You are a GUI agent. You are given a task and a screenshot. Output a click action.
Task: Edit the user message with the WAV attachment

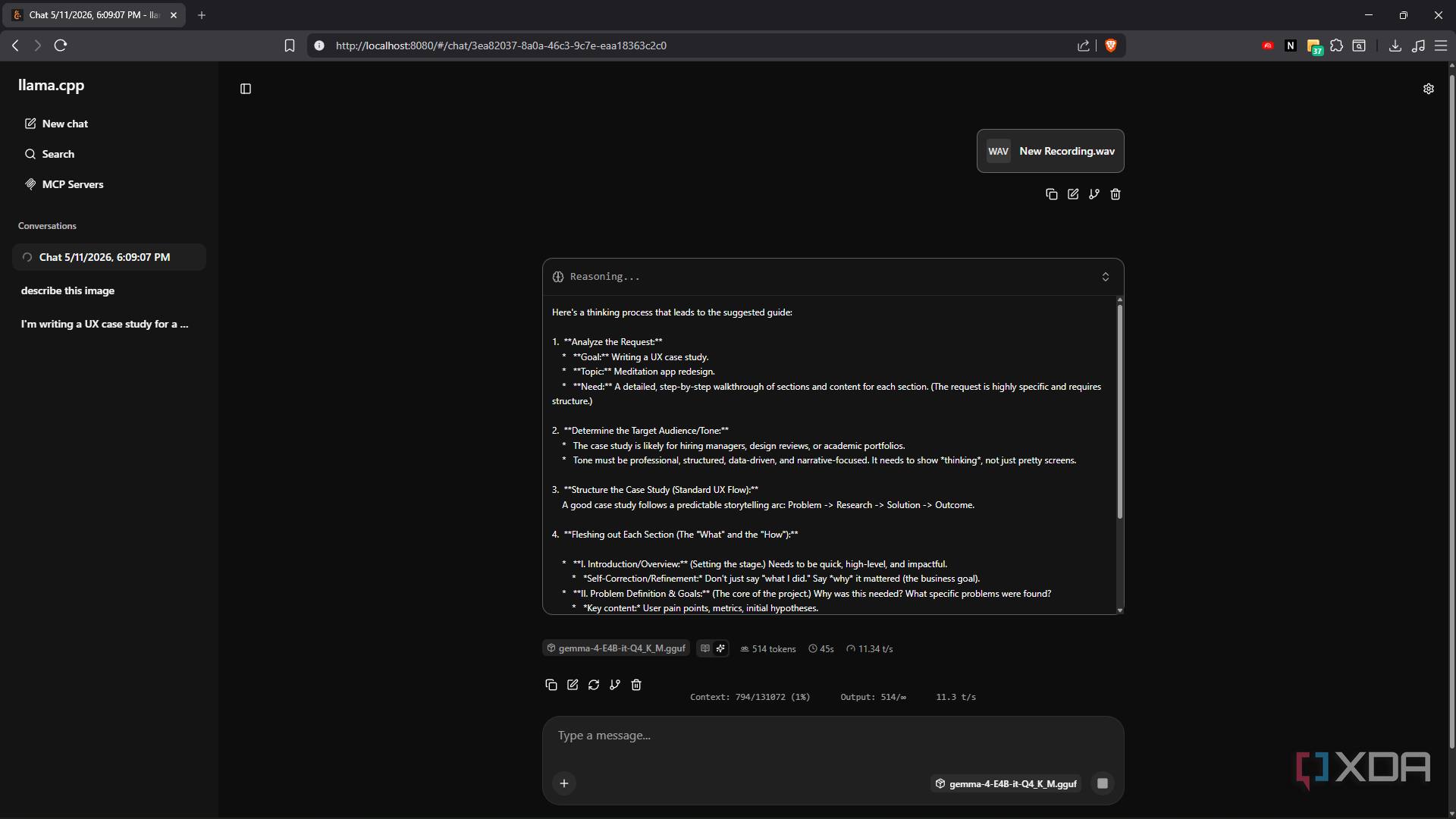tap(1073, 194)
